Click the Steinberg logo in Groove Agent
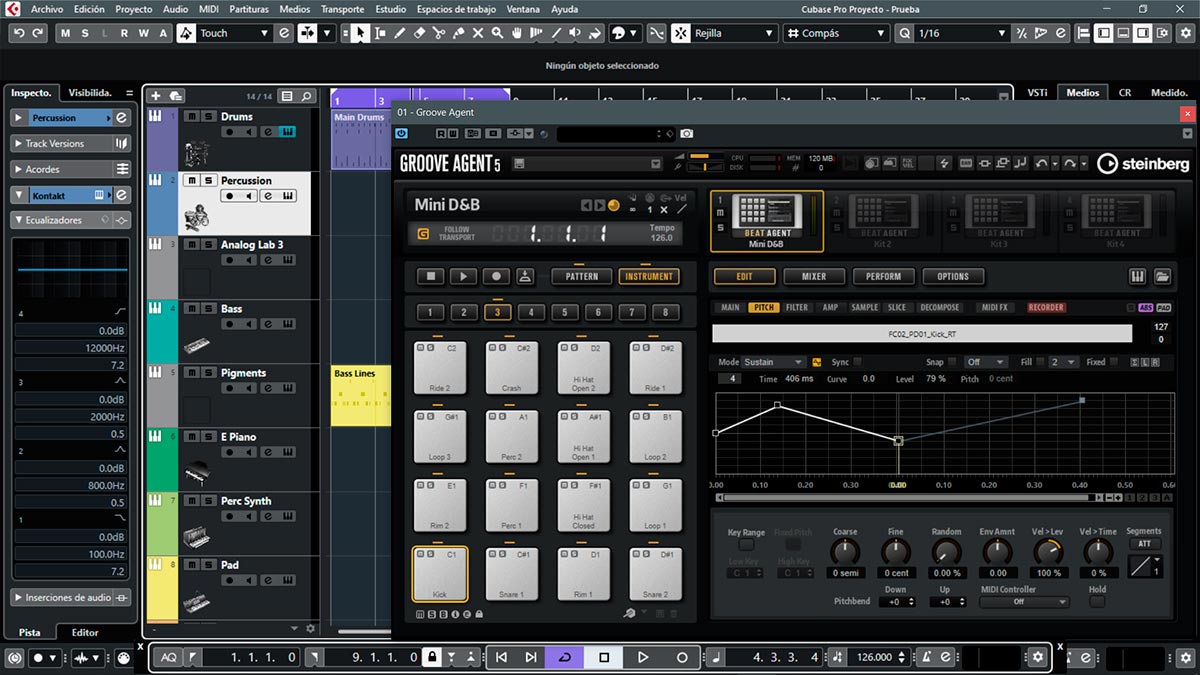The image size is (1200, 675). click(1144, 163)
